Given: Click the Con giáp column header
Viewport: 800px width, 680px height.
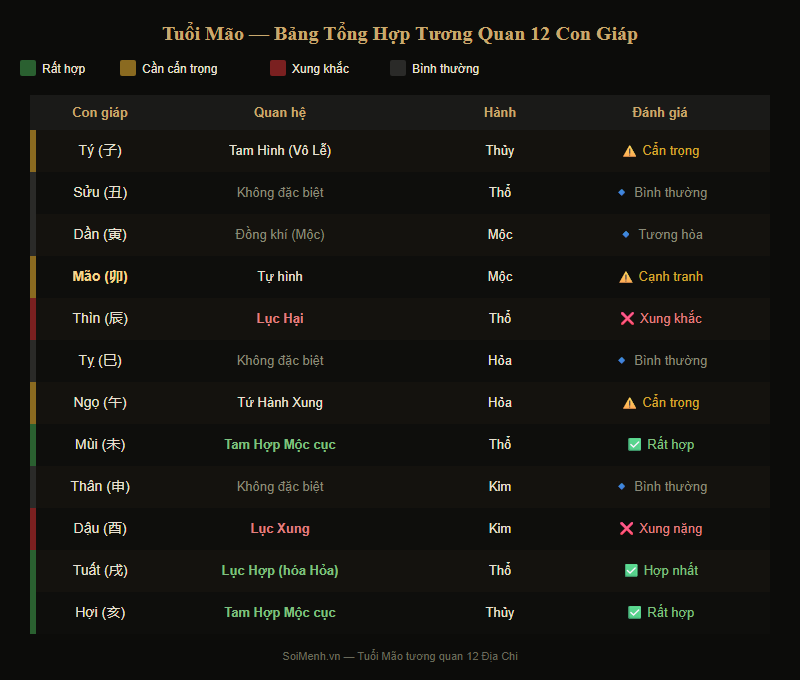Looking at the screenshot, I should coord(100,113).
